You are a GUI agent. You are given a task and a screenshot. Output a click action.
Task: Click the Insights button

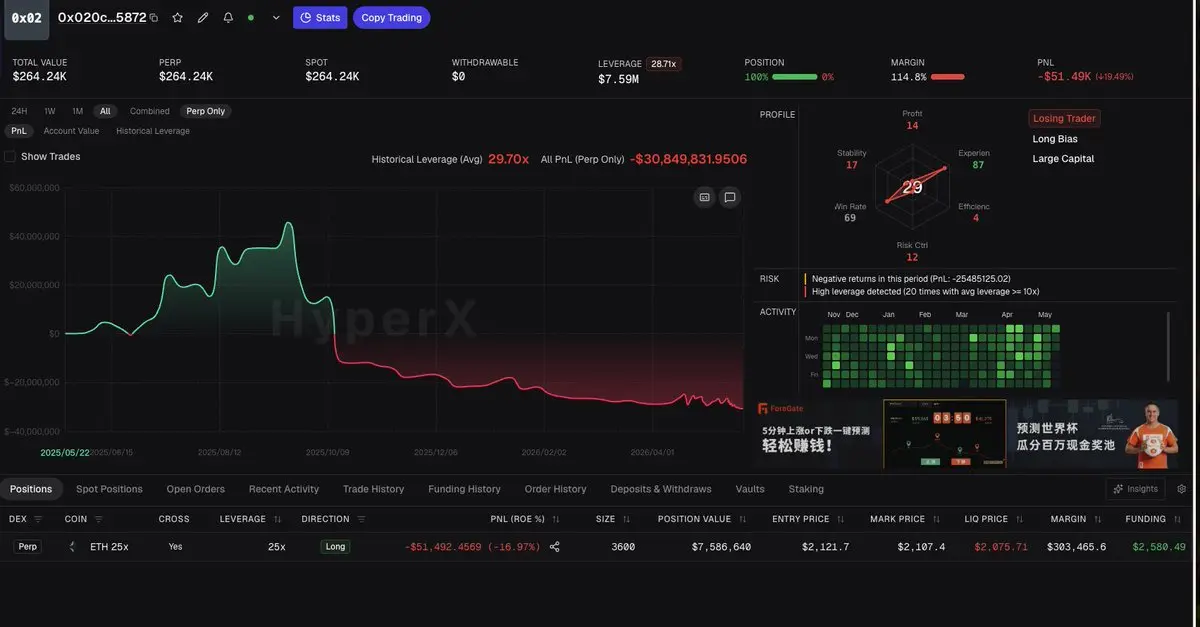click(1136, 489)
